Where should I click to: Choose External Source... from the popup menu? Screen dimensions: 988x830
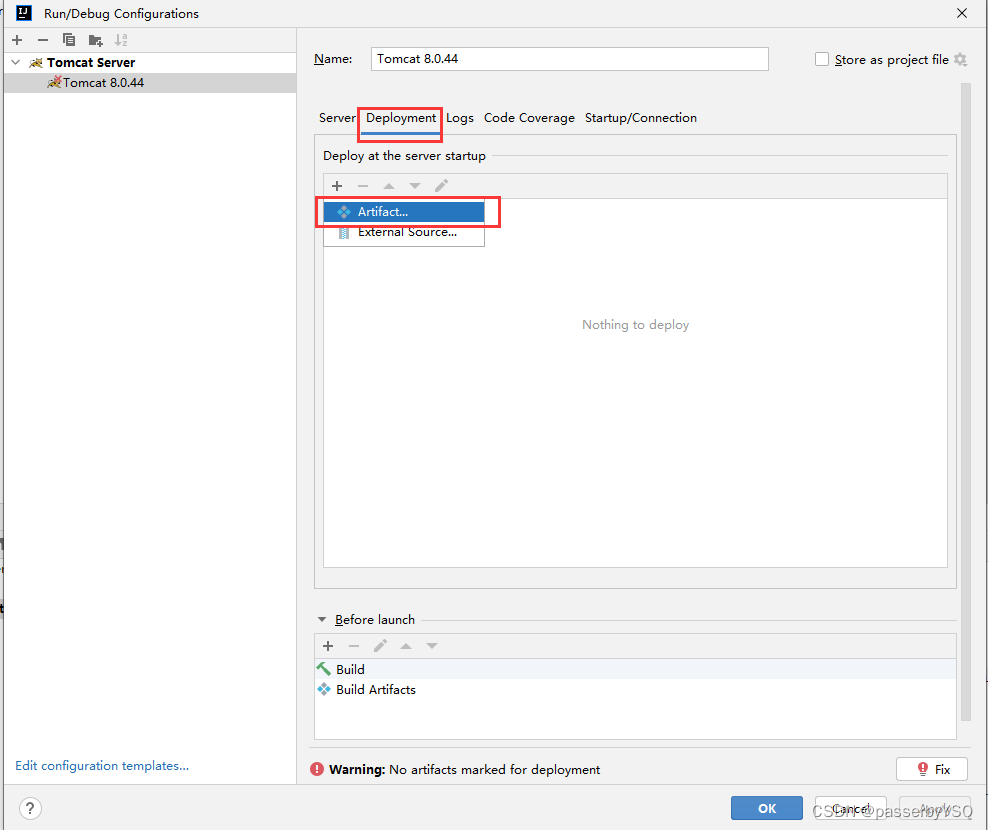pos(404,233)
